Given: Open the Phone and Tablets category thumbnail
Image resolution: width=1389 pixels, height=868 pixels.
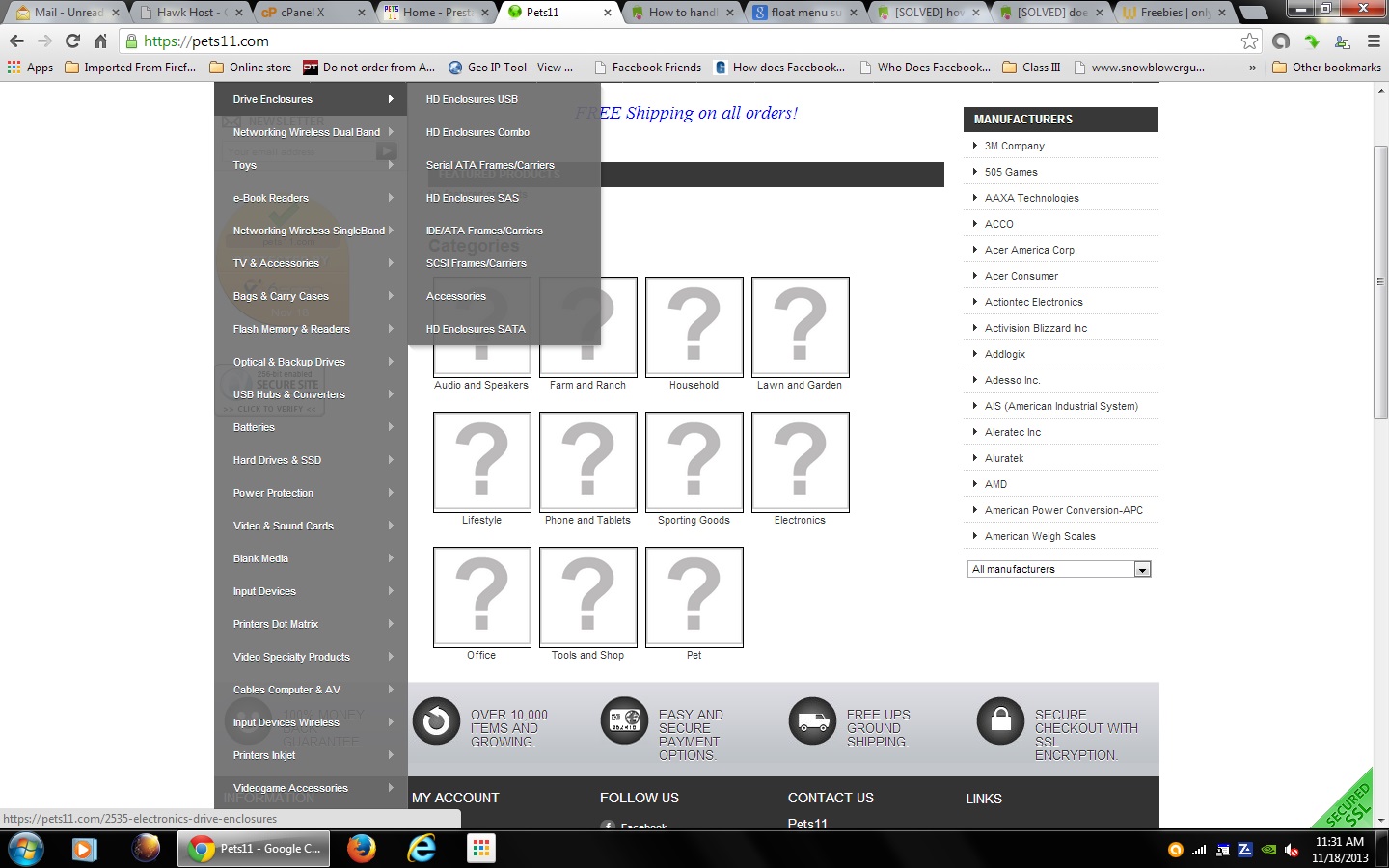Looking at the screenshot, I should click(588, 462).
